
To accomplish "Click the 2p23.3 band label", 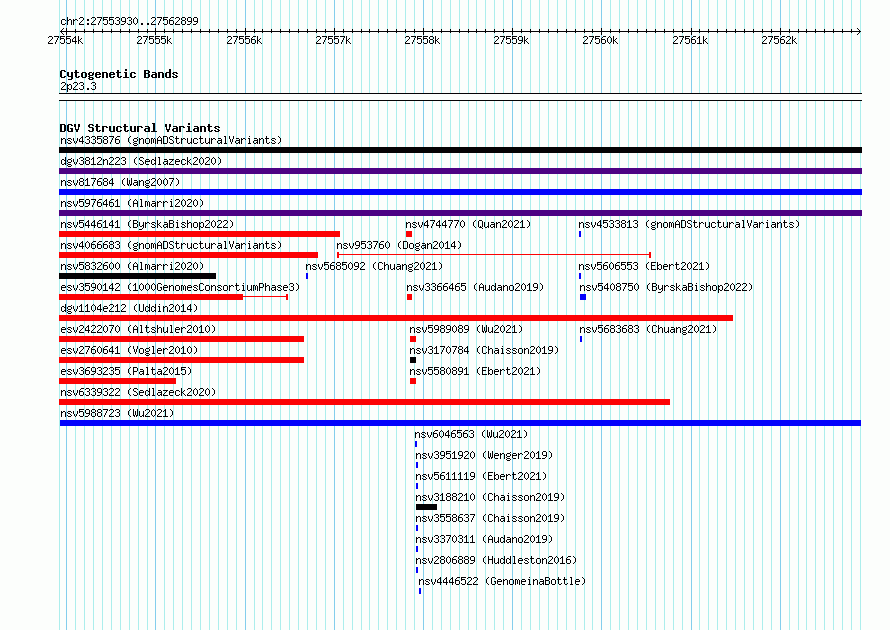I will coord(78,86).
